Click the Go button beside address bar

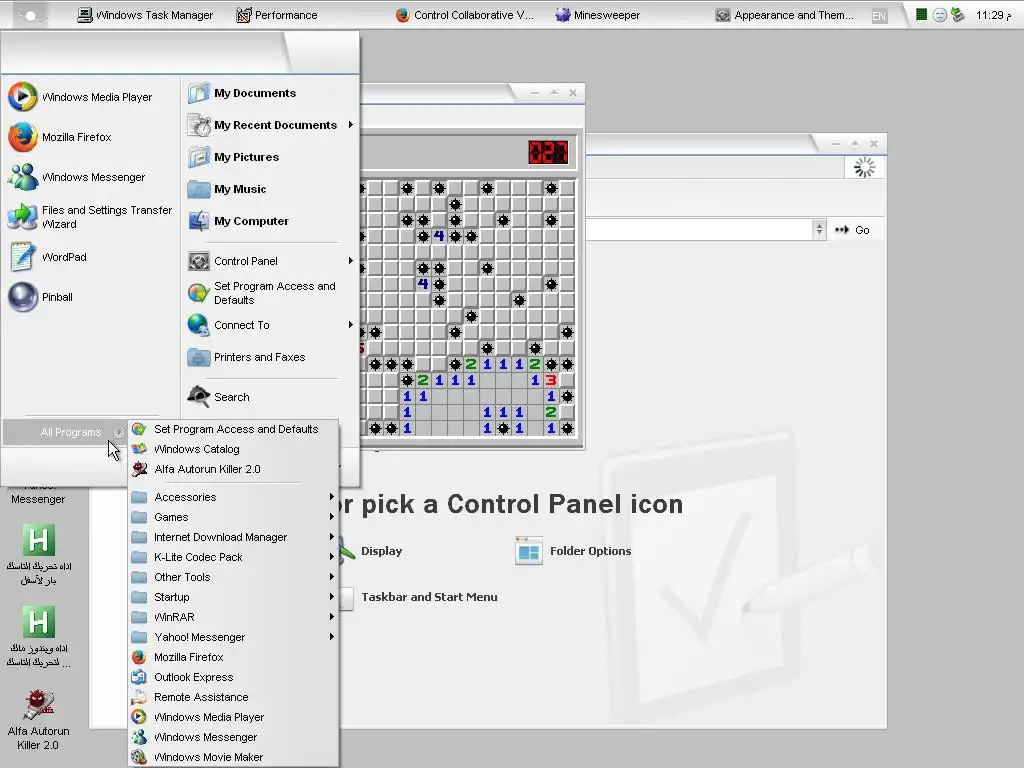(x=852, y=230)
